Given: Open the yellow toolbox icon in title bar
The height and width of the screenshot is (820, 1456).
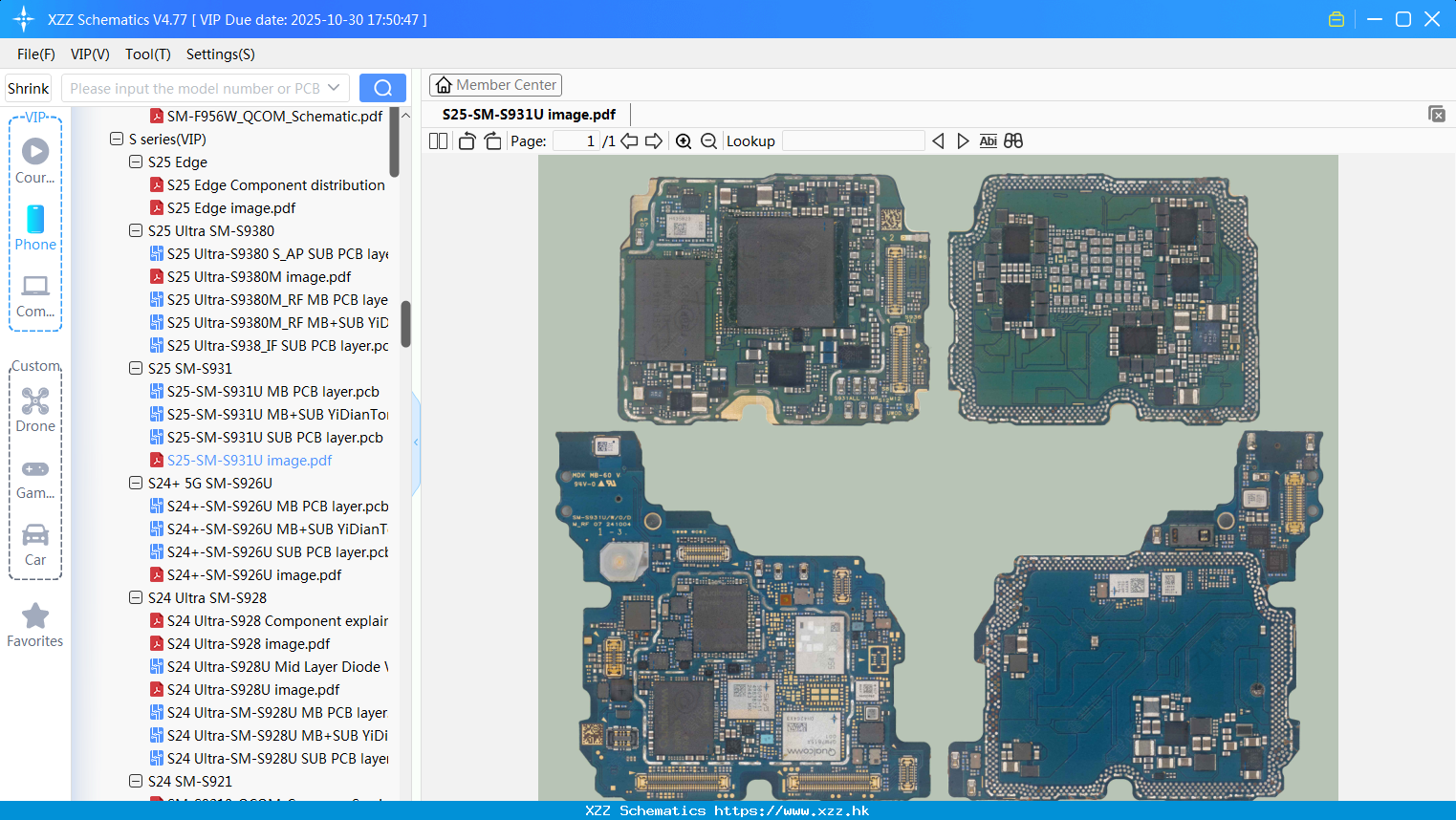Looking at the screenshot, I should pyautogui.click(x=1336, y=19).
